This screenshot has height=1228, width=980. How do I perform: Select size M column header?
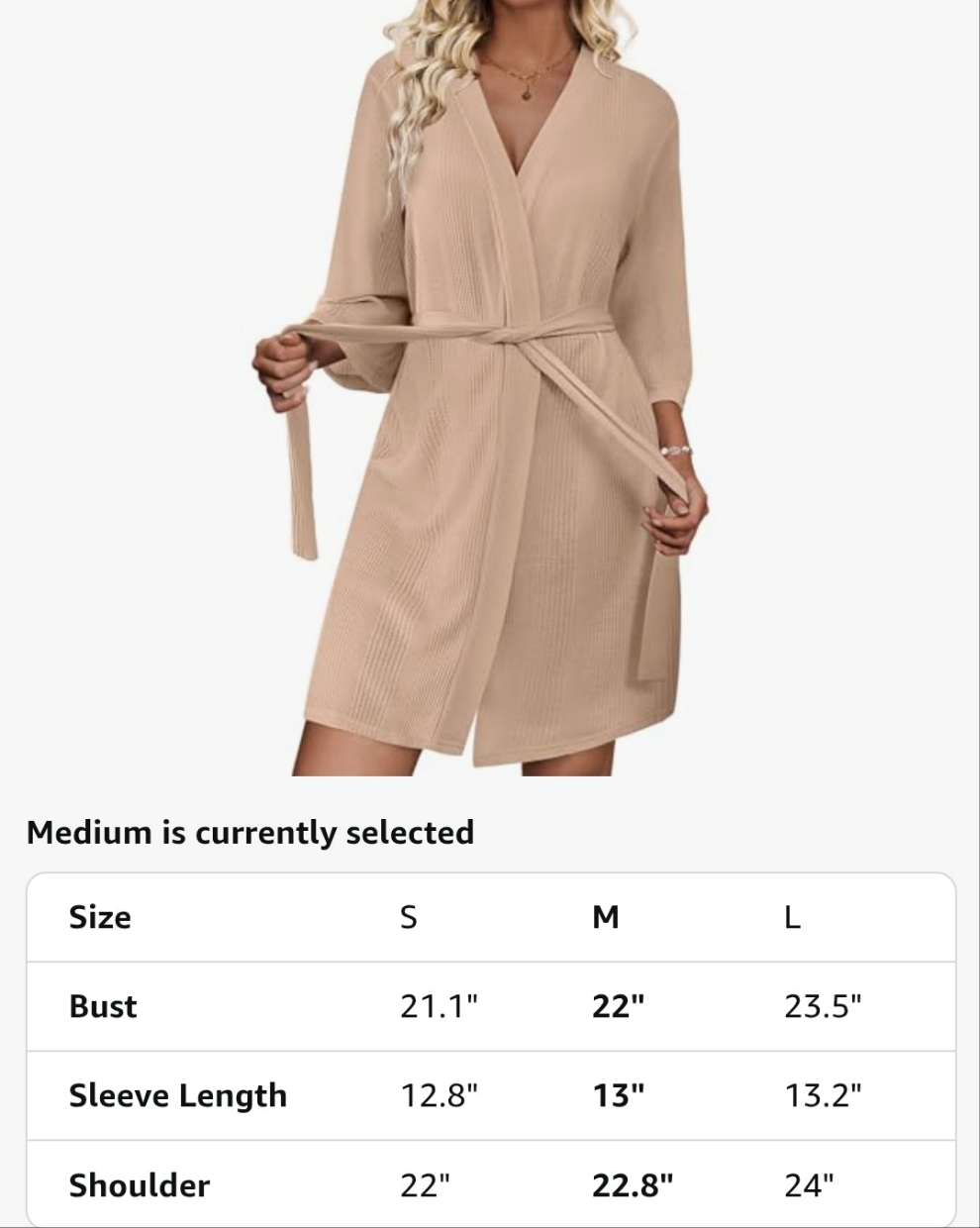(605, 918)
